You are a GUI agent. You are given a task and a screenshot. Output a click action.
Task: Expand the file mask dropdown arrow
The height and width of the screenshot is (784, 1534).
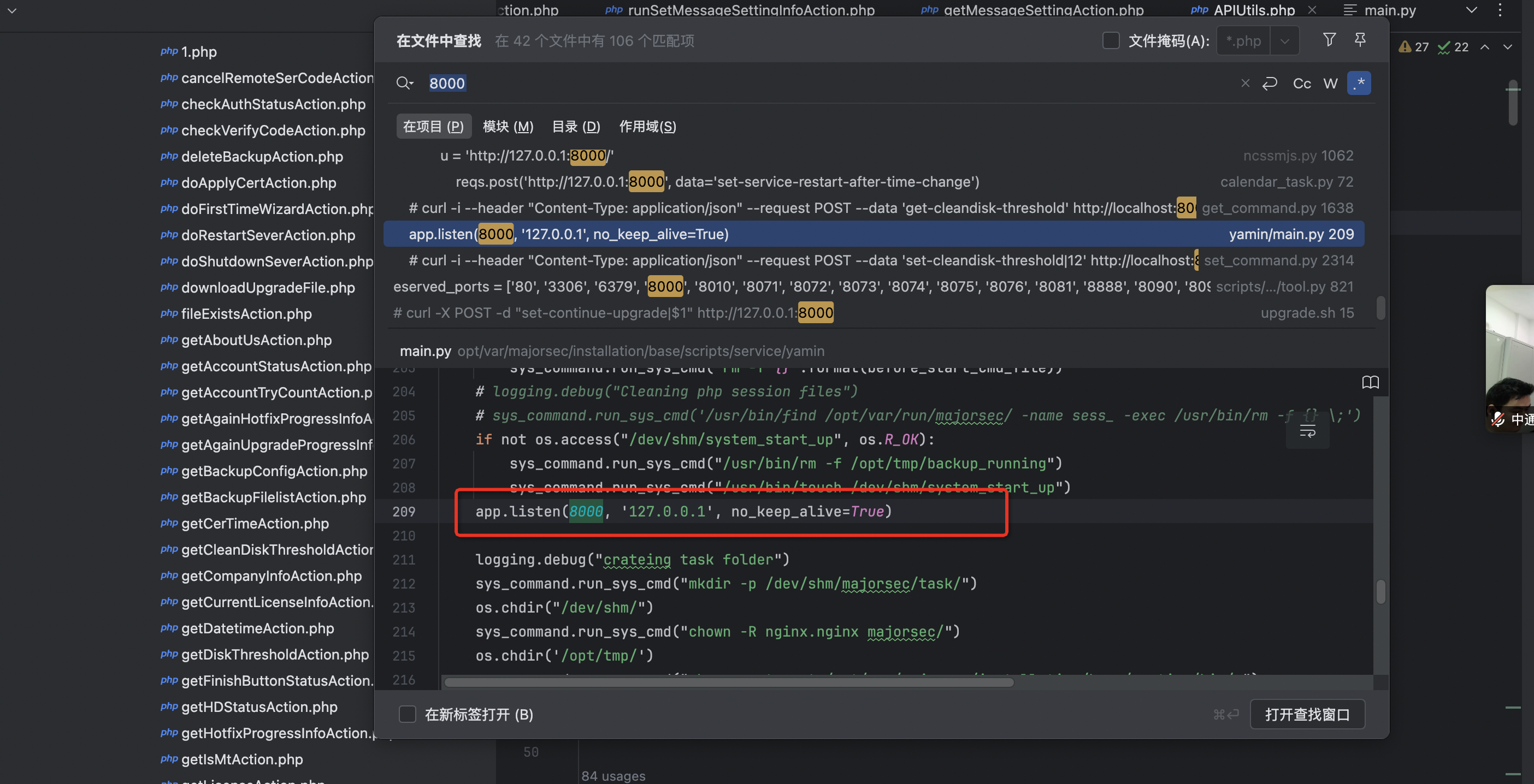point(1284,41)
